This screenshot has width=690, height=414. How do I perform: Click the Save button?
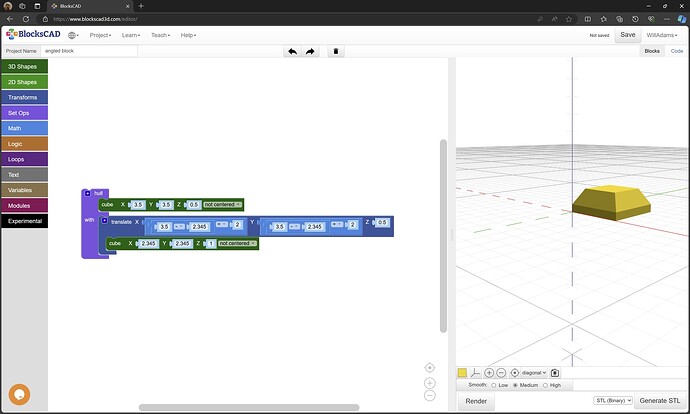pos(628,35)
